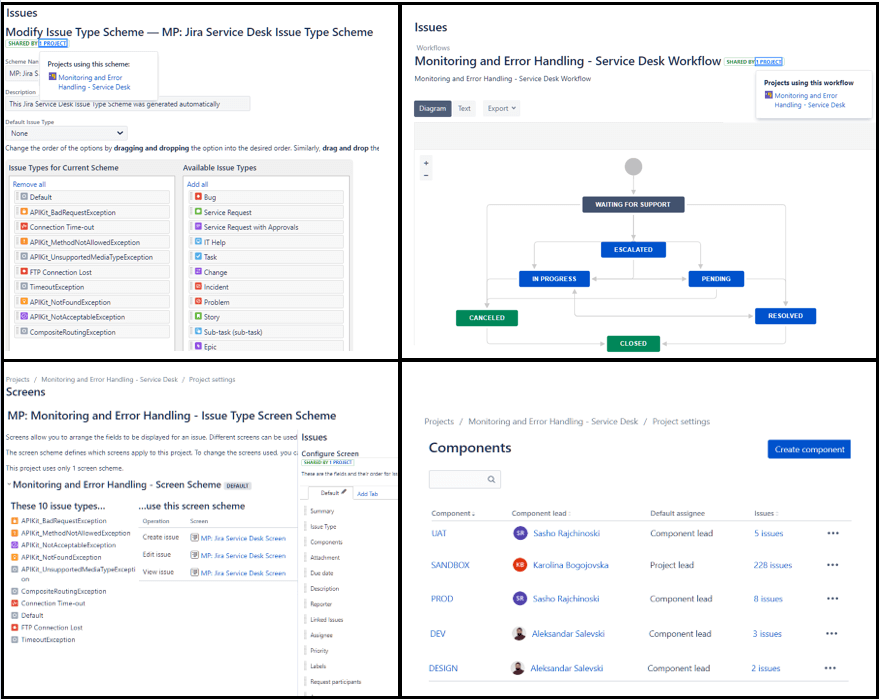Sort by the Component lead column header
Screen dimensions: 881x700
coord(541,513)
